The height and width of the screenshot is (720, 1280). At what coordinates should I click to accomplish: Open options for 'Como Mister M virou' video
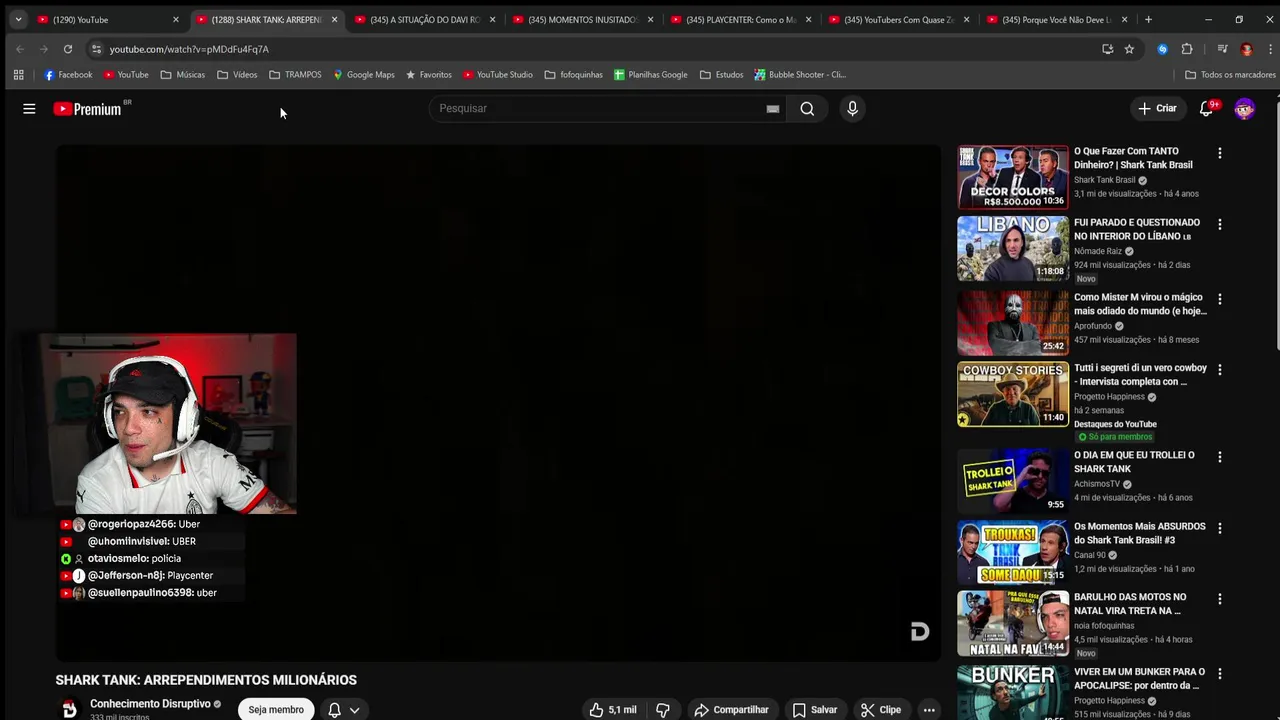(x=1219, y=299)
